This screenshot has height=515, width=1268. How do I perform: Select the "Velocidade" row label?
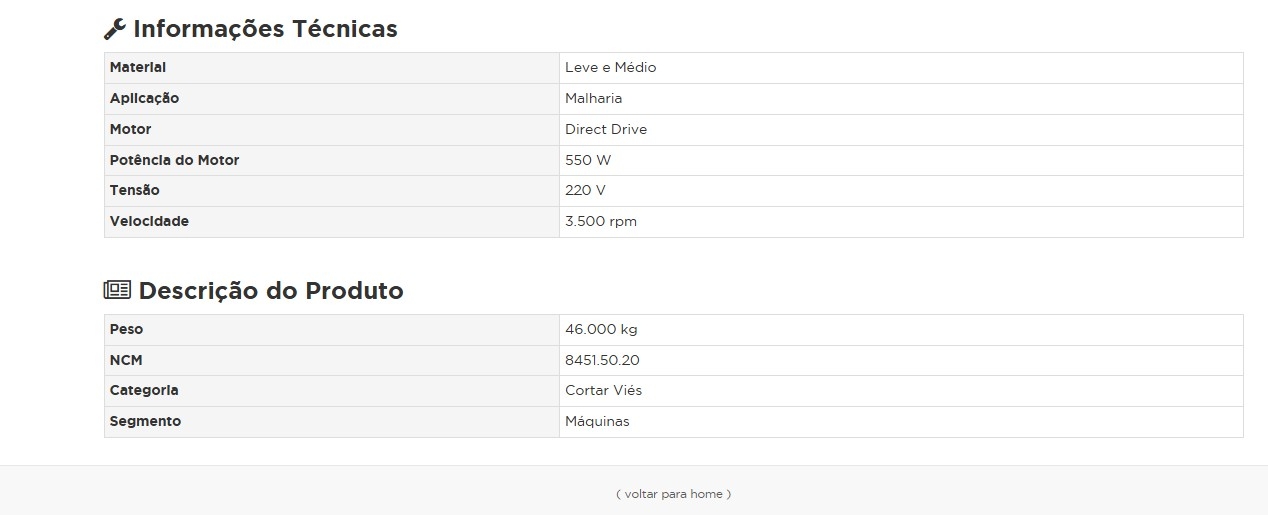pos(149,221)
